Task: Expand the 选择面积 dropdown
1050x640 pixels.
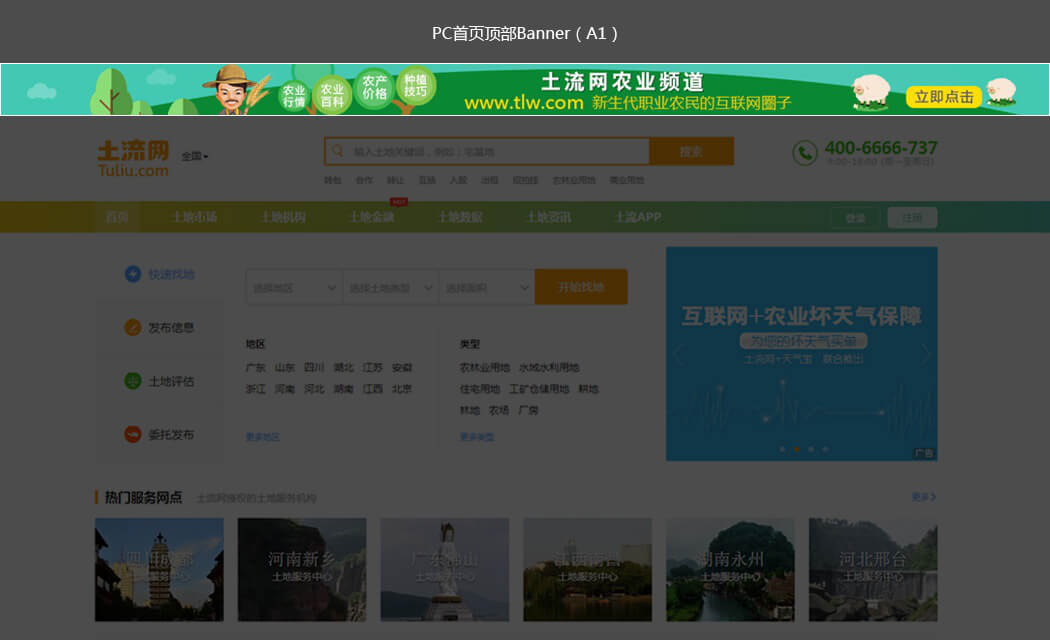Action: 486,288
